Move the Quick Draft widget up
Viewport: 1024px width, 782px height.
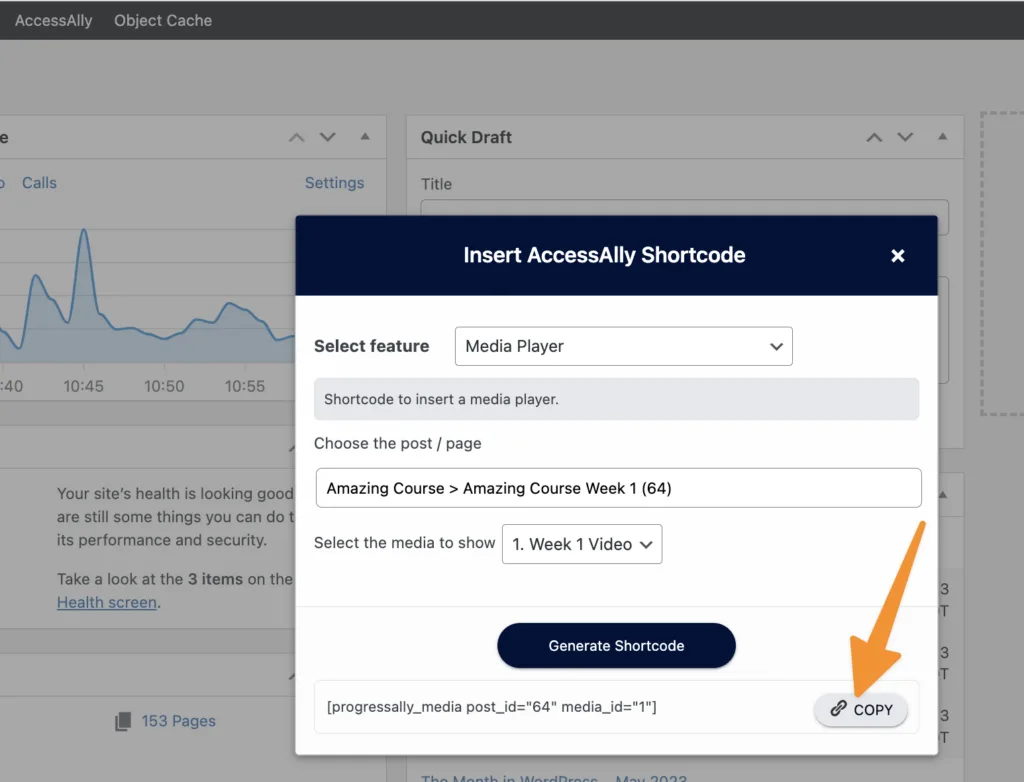[x=874, y=137]
